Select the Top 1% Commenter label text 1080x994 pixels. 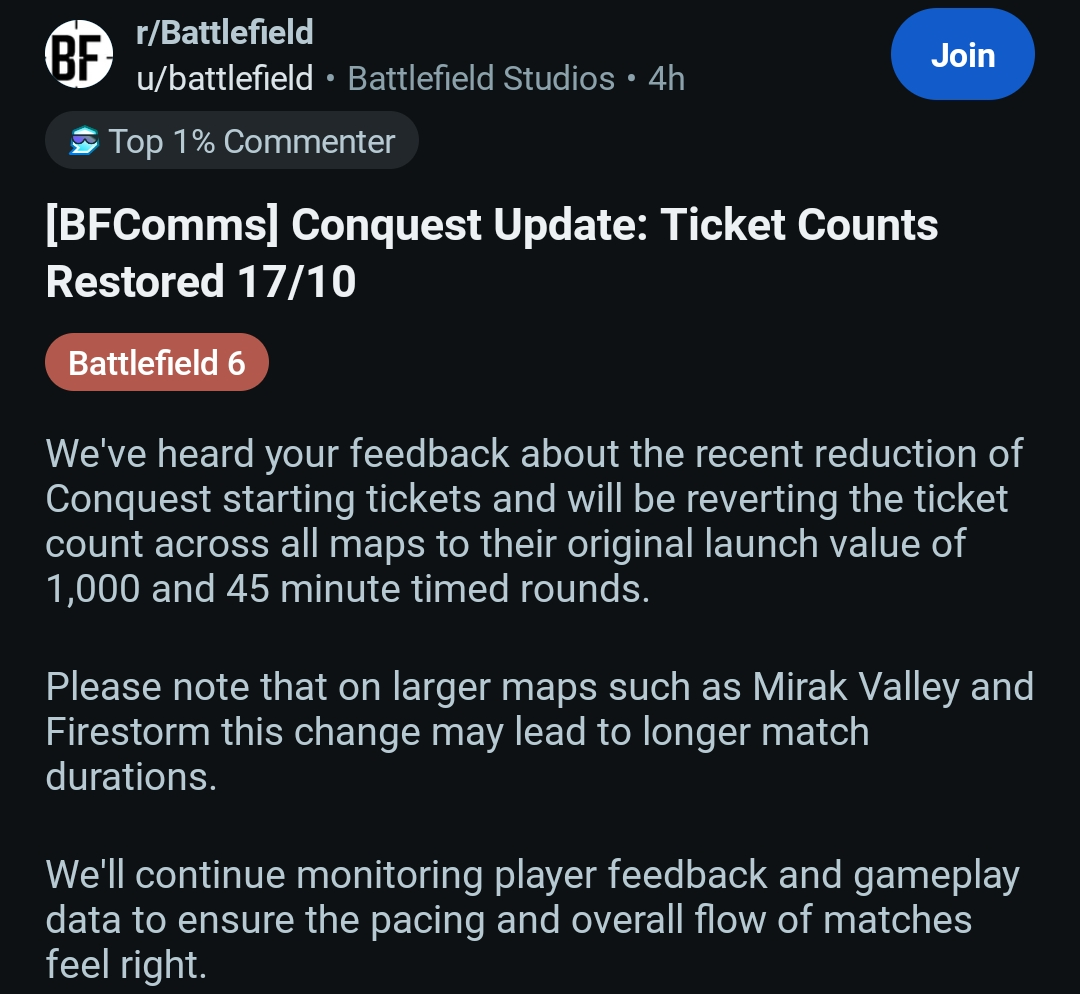coord(252,141)
